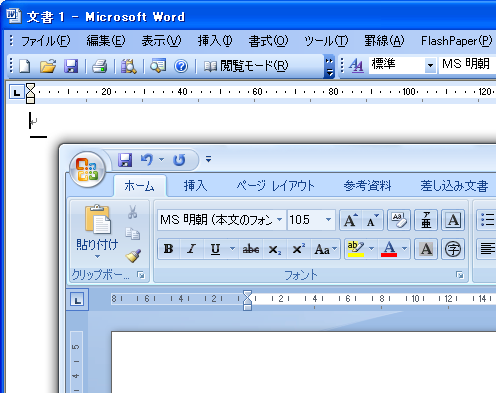The width and height of the screenshot is (496, 393).
Task: Toggle Bold formatting
Action: [x=169, y=249]
